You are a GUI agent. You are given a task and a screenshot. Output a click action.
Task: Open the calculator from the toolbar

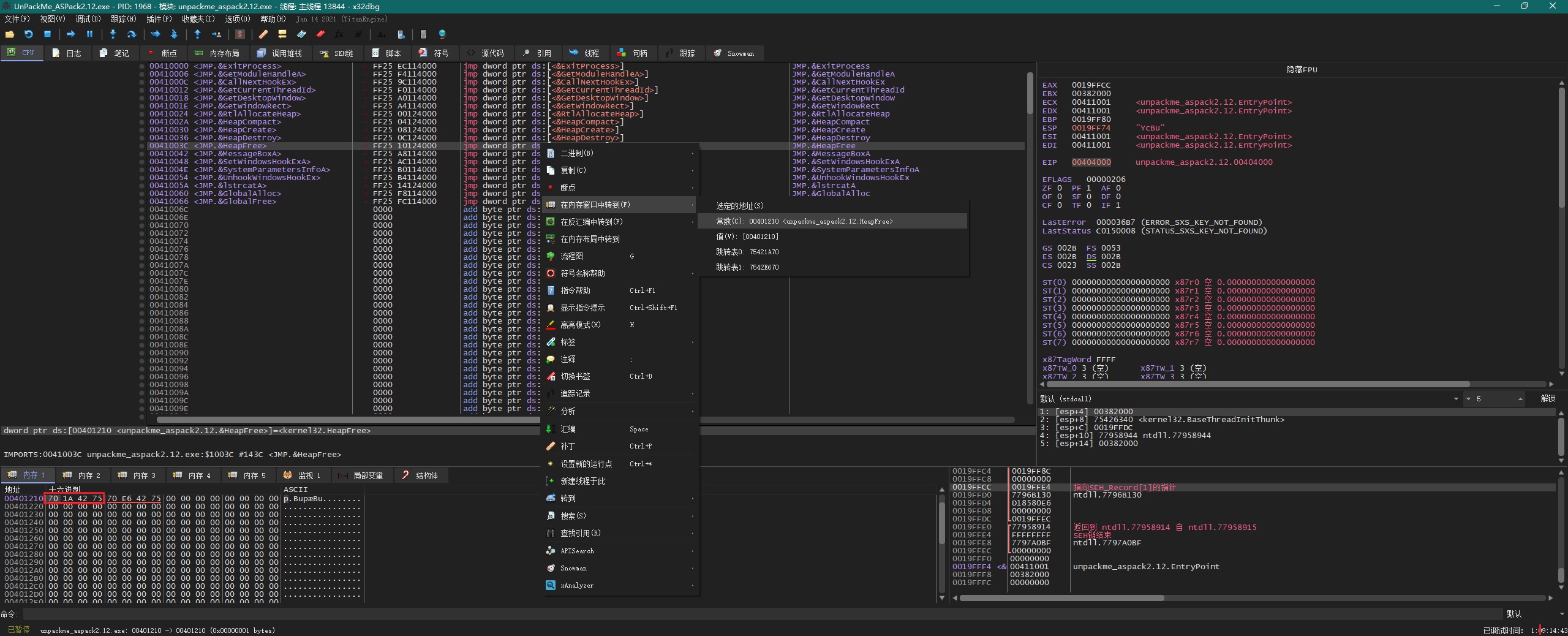[423, 34]
